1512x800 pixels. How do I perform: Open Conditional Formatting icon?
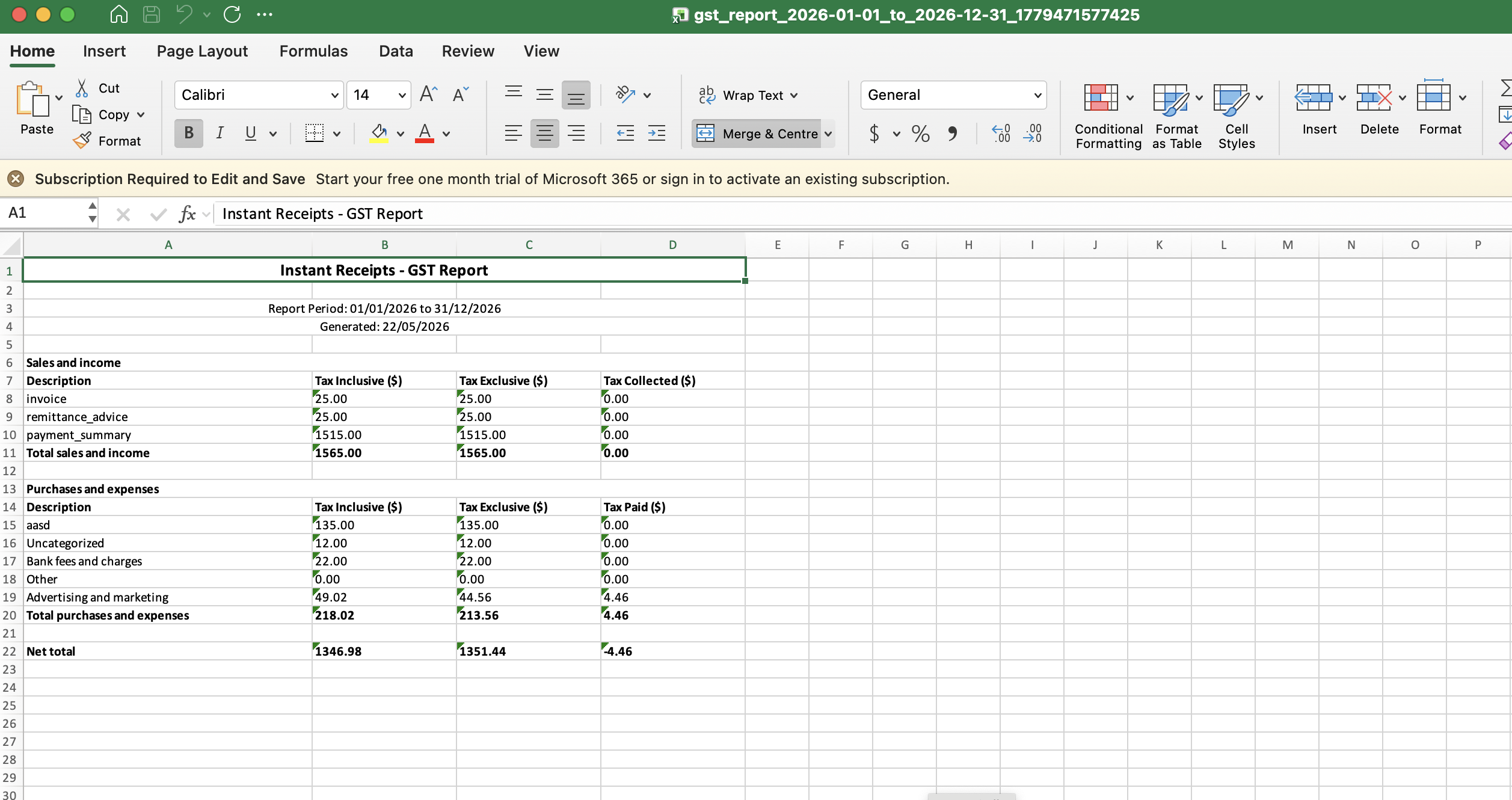1101,97
